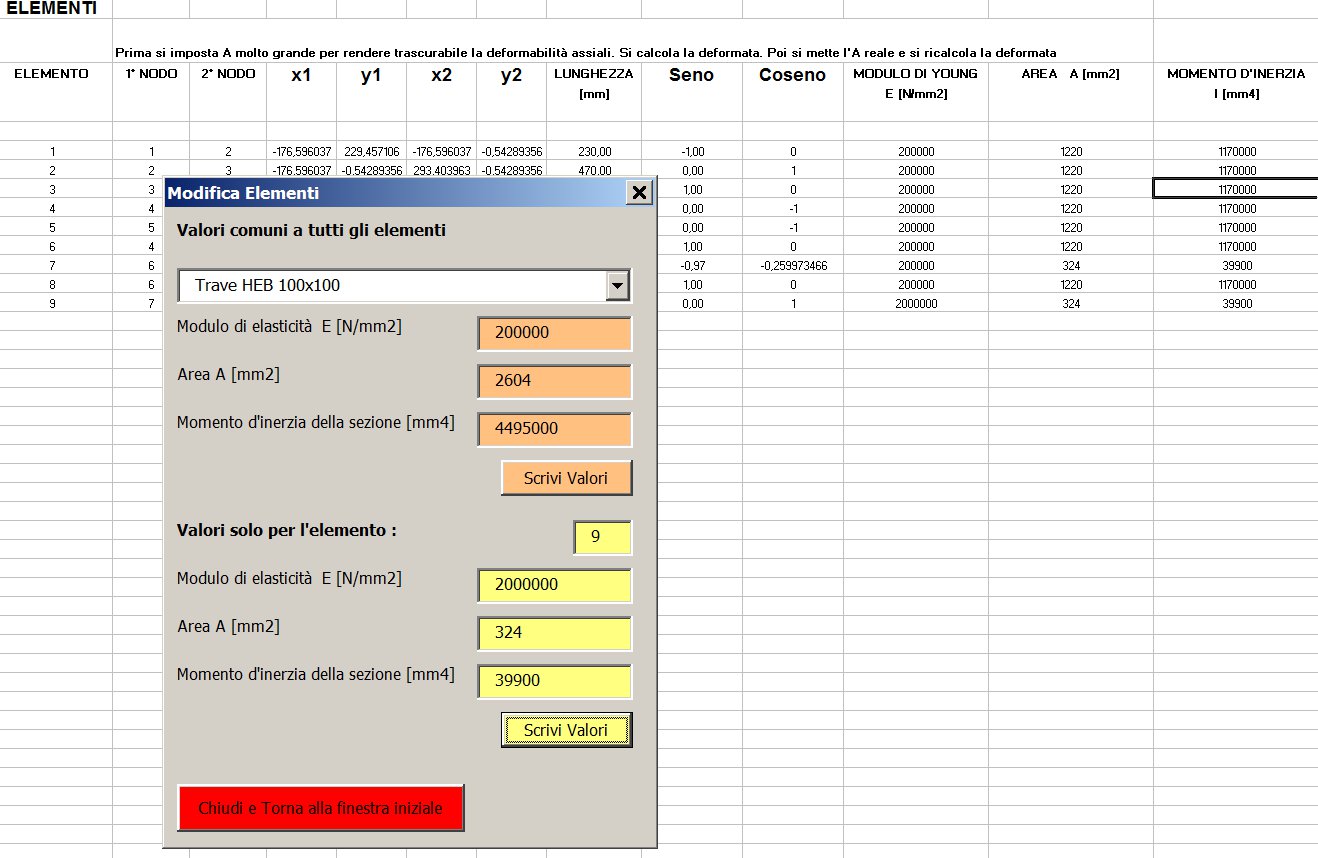1318x858 pixels.
Task: Select the Trave HEB 100x100 combo text
Action: pyautogui.click(x=393, y=285)
